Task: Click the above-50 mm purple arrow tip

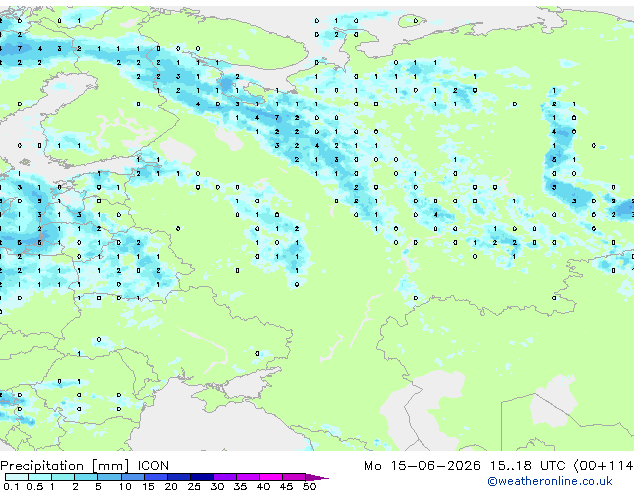Action: [x=317, y=477]
